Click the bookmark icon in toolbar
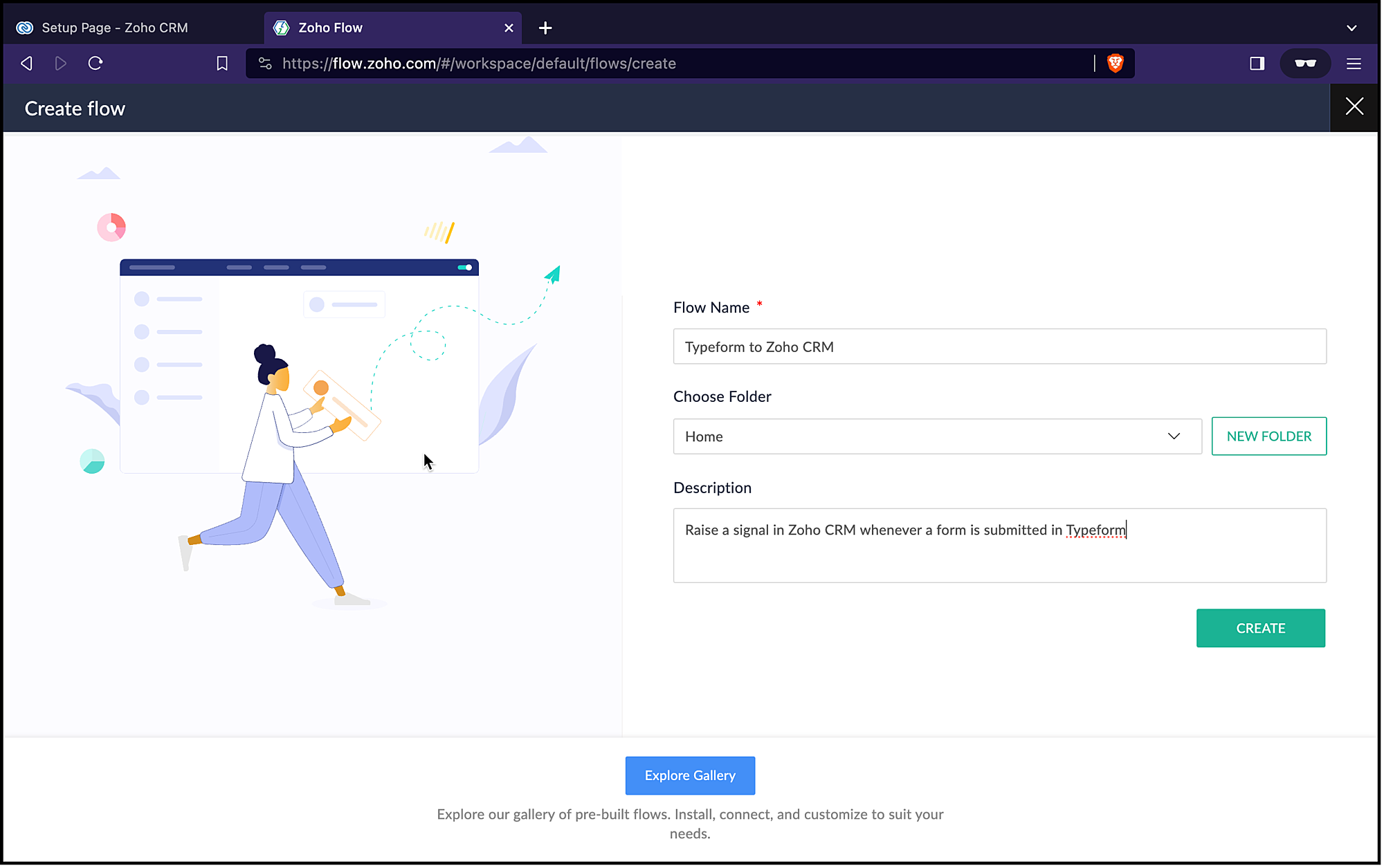The height and width of the screenshot is (868, 1384). click(222, 64)
